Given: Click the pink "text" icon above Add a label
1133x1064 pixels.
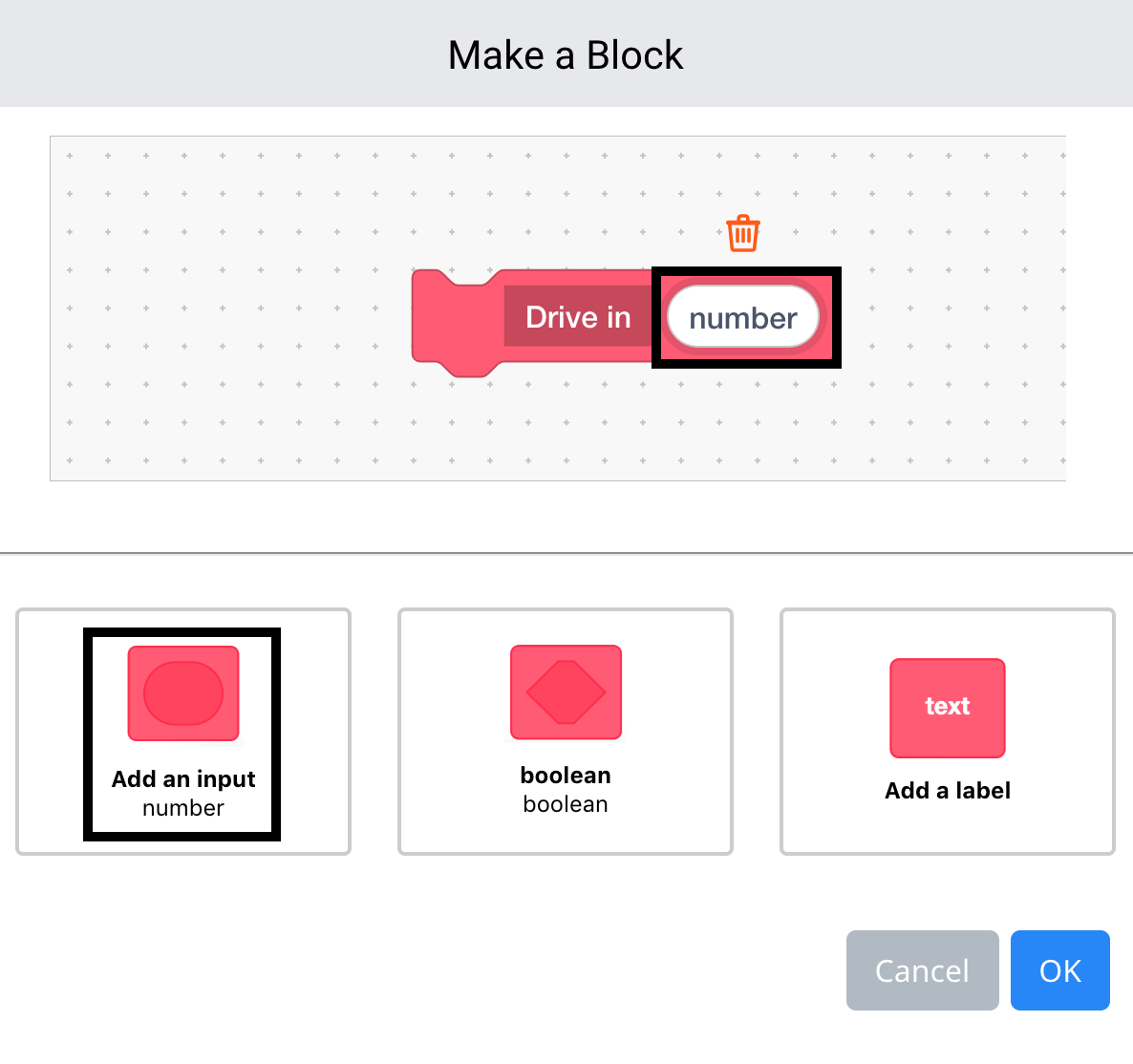Looking at the screenshot, I should [947, 708].
